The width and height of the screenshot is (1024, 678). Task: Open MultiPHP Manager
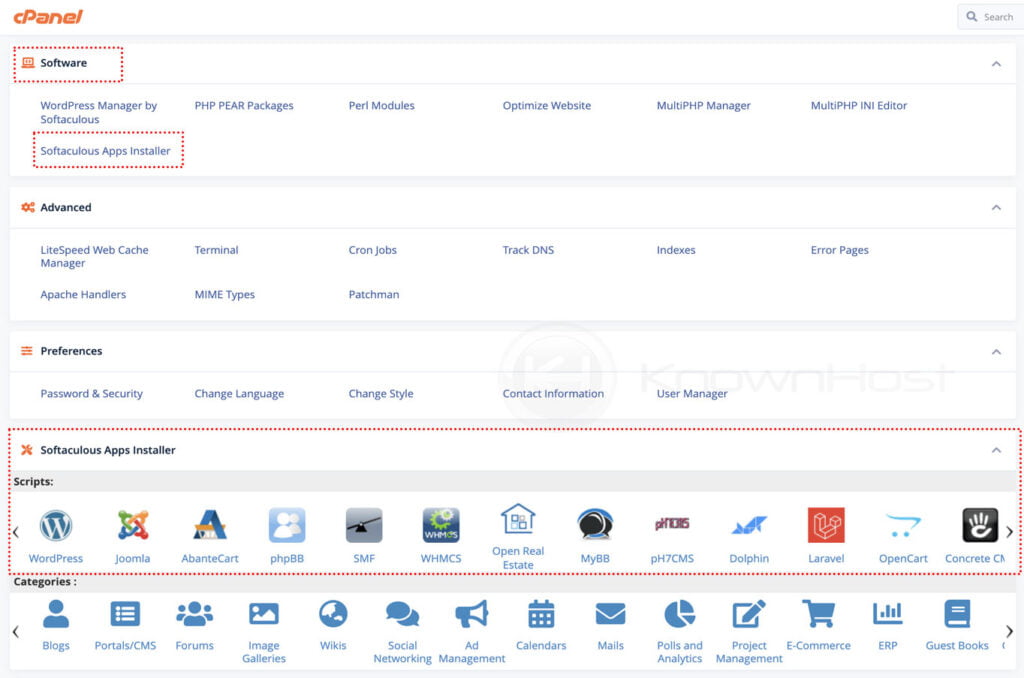click(703, 105)
